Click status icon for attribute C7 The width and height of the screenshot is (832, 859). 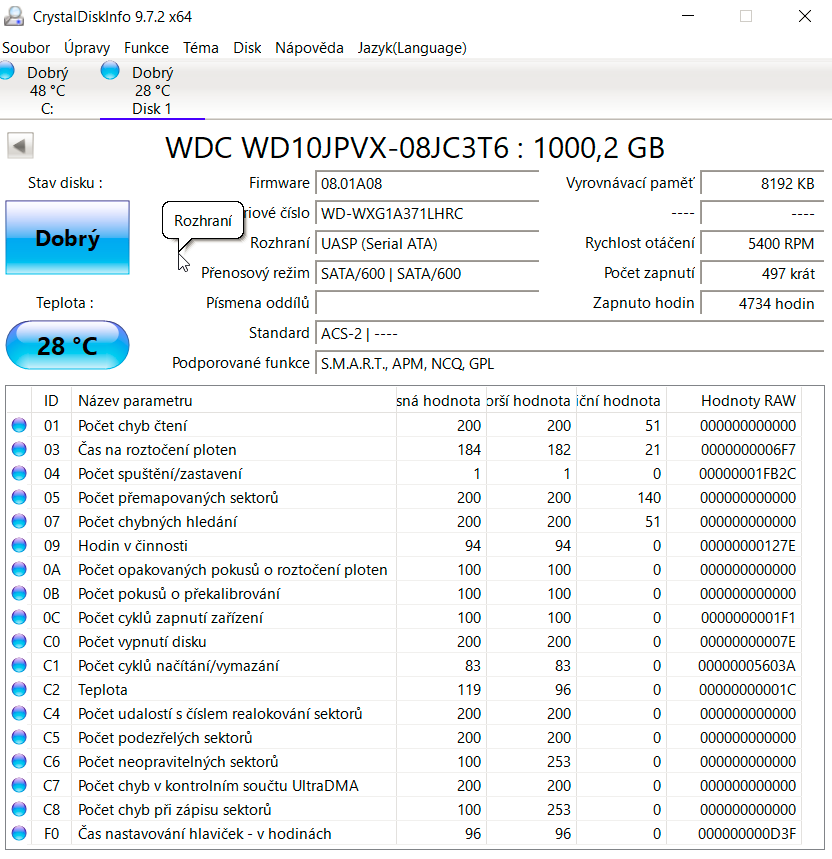coord(19,786)
